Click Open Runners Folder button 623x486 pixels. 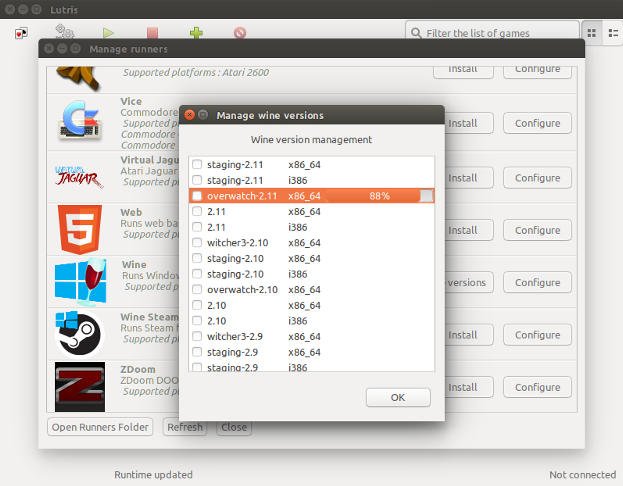coord(100,427)
